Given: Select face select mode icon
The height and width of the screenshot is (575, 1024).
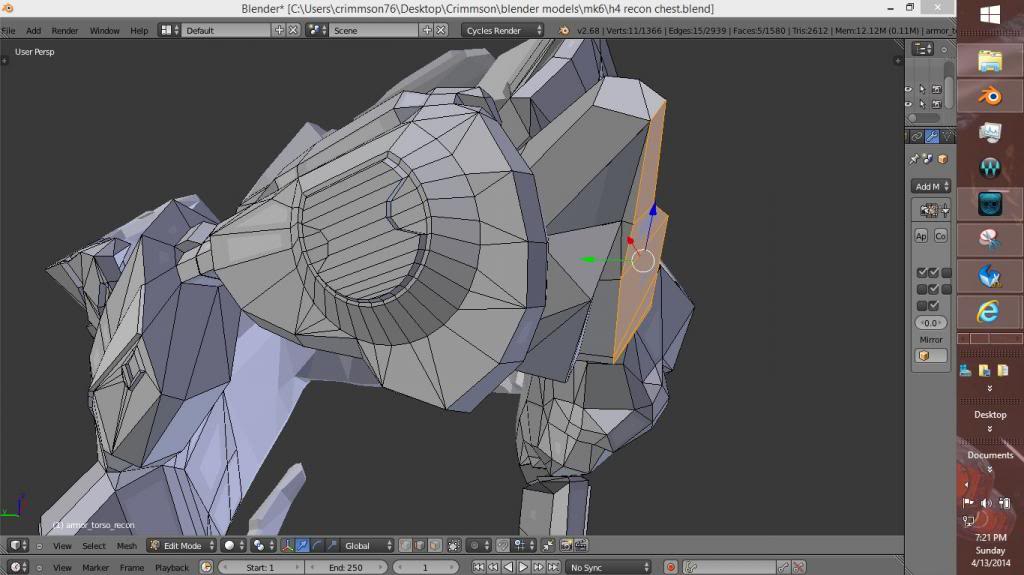Looking at the screenshot, I should click(435, 546).
